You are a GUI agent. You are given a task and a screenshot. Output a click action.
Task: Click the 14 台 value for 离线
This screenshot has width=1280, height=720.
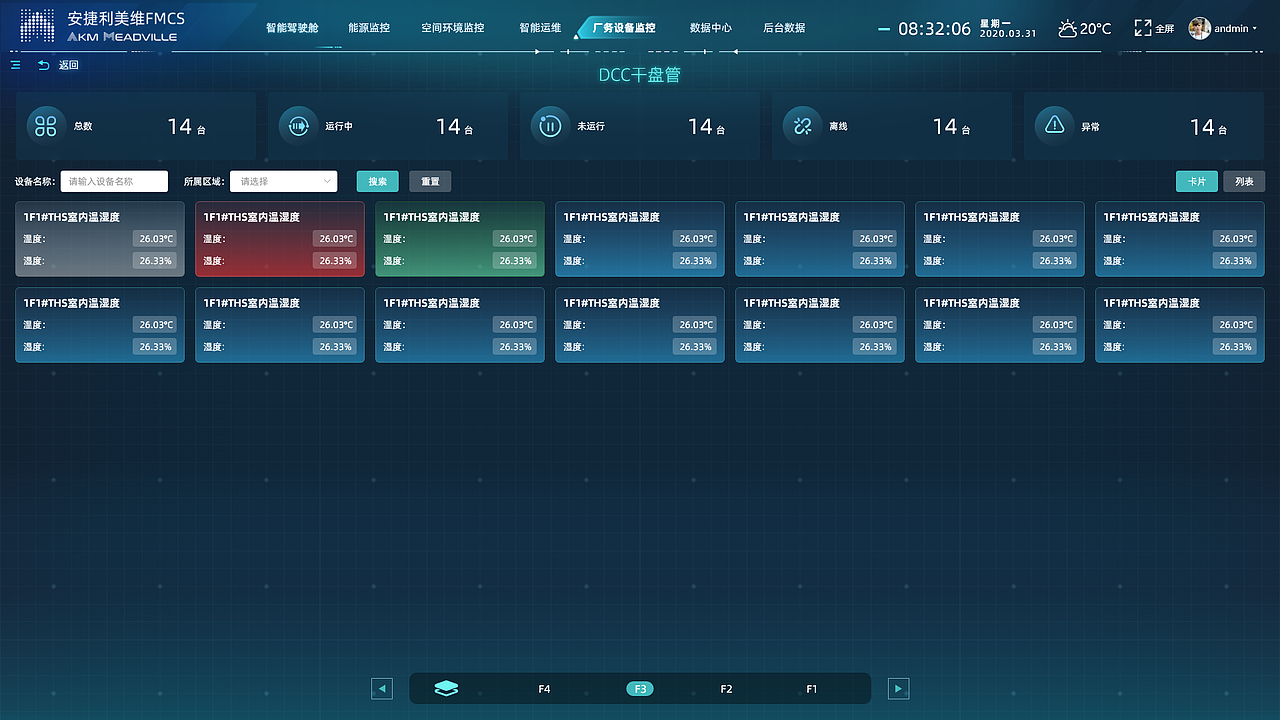click(x=951, y=127)
